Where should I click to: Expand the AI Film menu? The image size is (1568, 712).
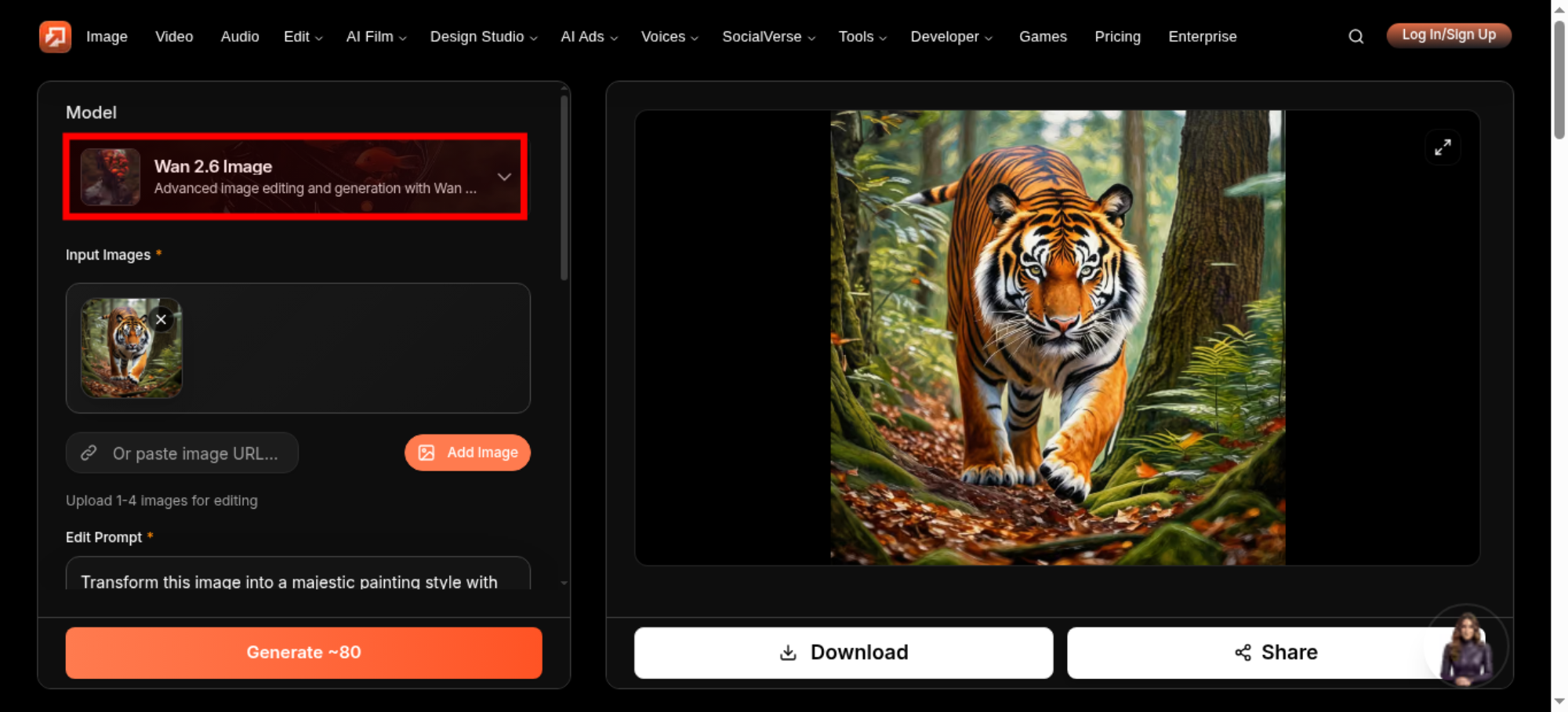tap(376, 37)
